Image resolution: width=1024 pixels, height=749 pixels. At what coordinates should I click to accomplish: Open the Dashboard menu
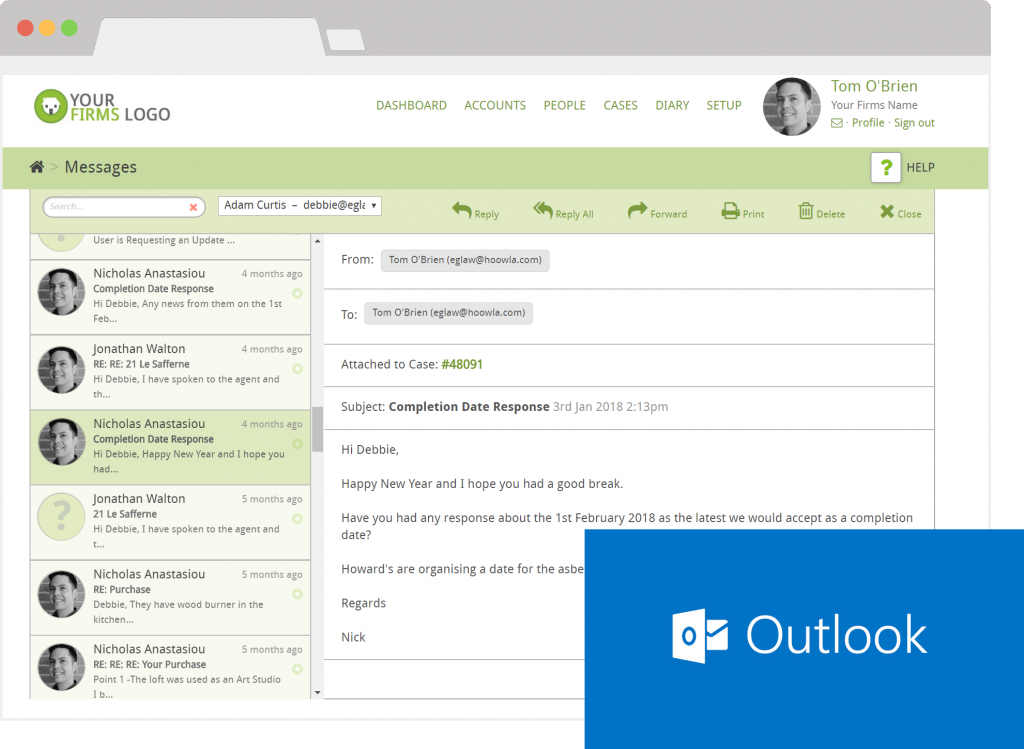411,106
